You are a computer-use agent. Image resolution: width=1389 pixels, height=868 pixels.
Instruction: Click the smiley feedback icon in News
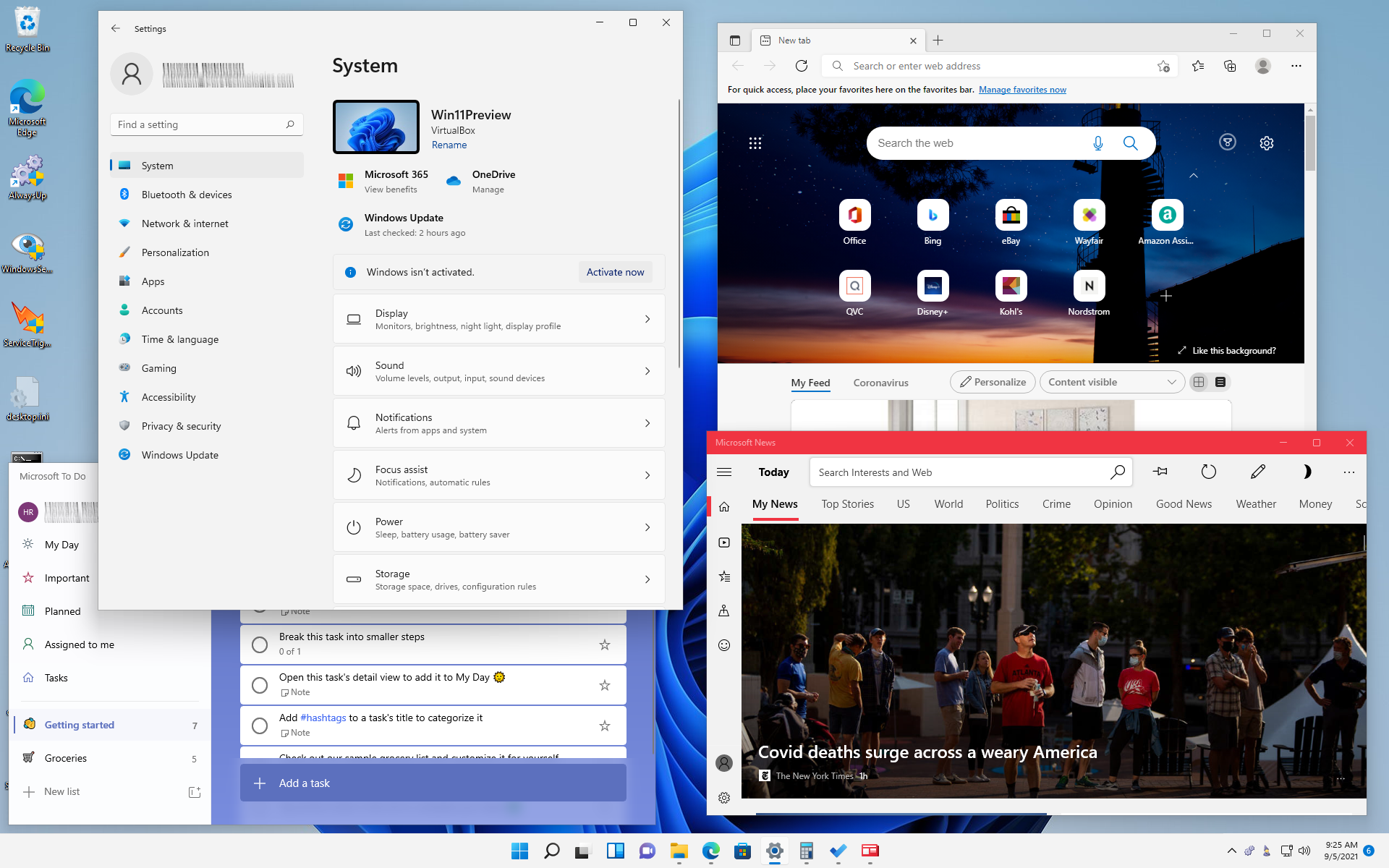(724, 645)
